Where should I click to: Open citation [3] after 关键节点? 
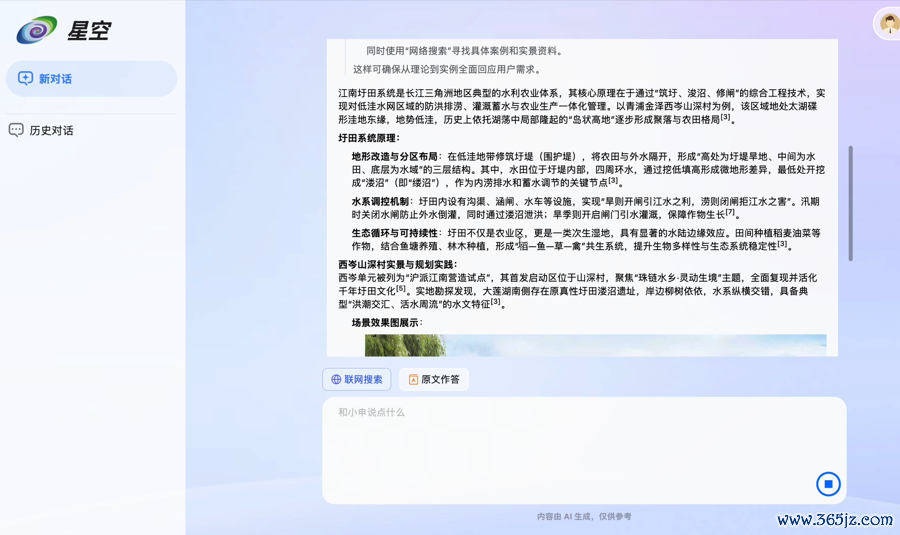click(613, 181)
